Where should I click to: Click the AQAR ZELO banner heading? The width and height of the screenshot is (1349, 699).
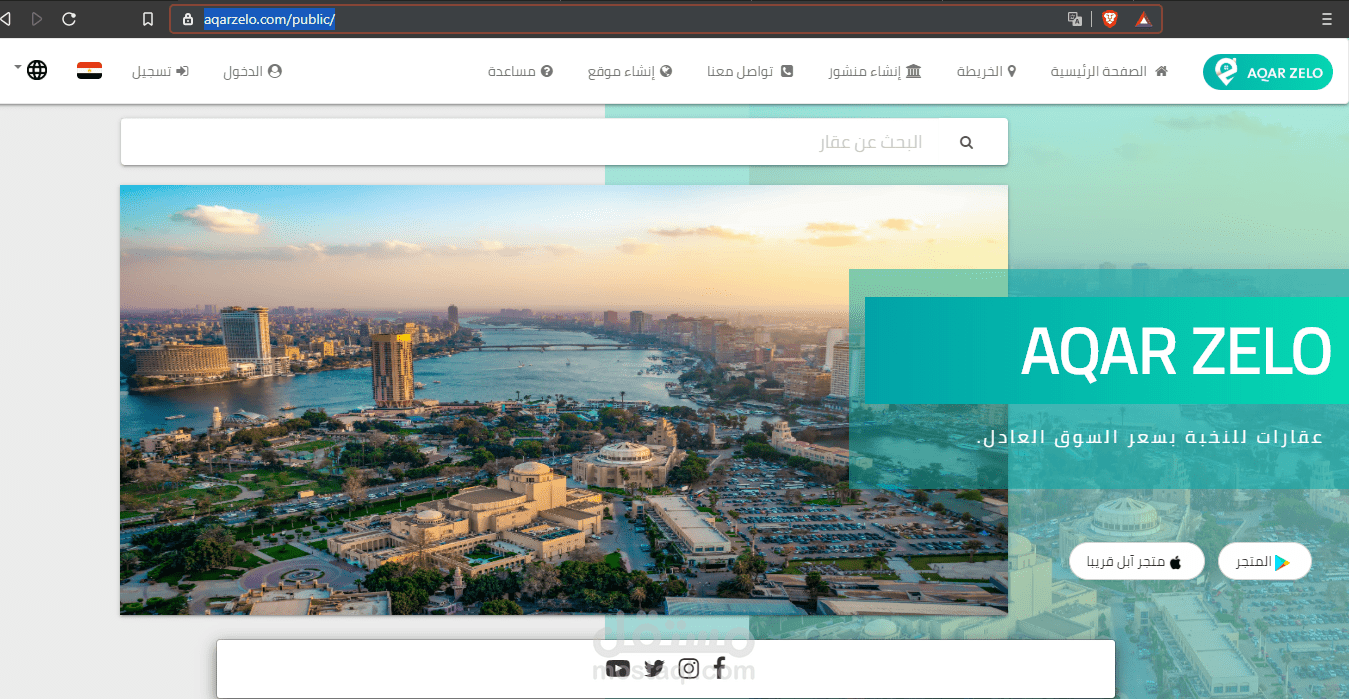point(1175,351)
